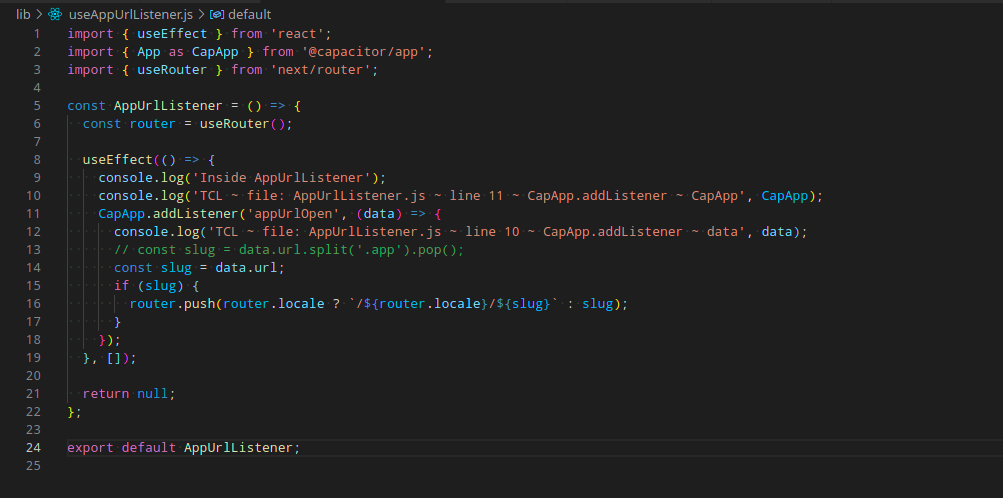Click 'AppUrlListener' in the export statement
The height and width of the screenshot is (498, 1003).
pos(239,447)
